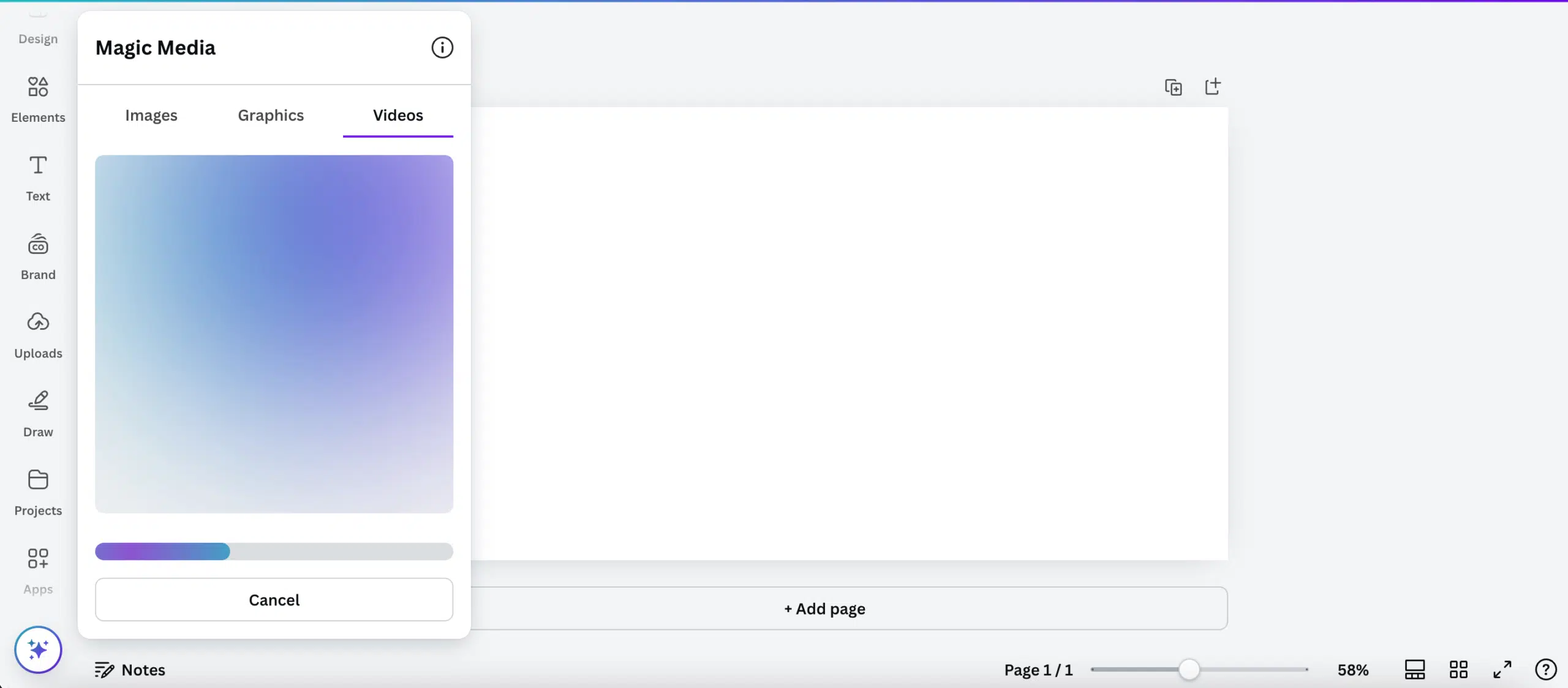Toggle the scroll view layout icon
The height and width of the screenshot is (688, 1568).
1415,670
